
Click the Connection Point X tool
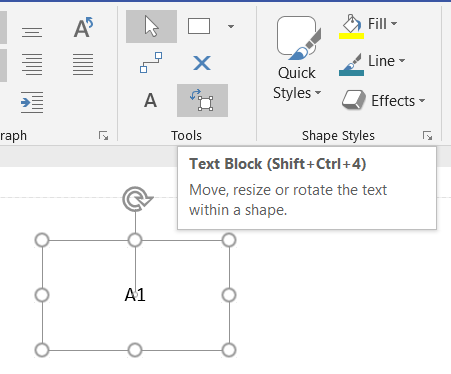(202, 63)
